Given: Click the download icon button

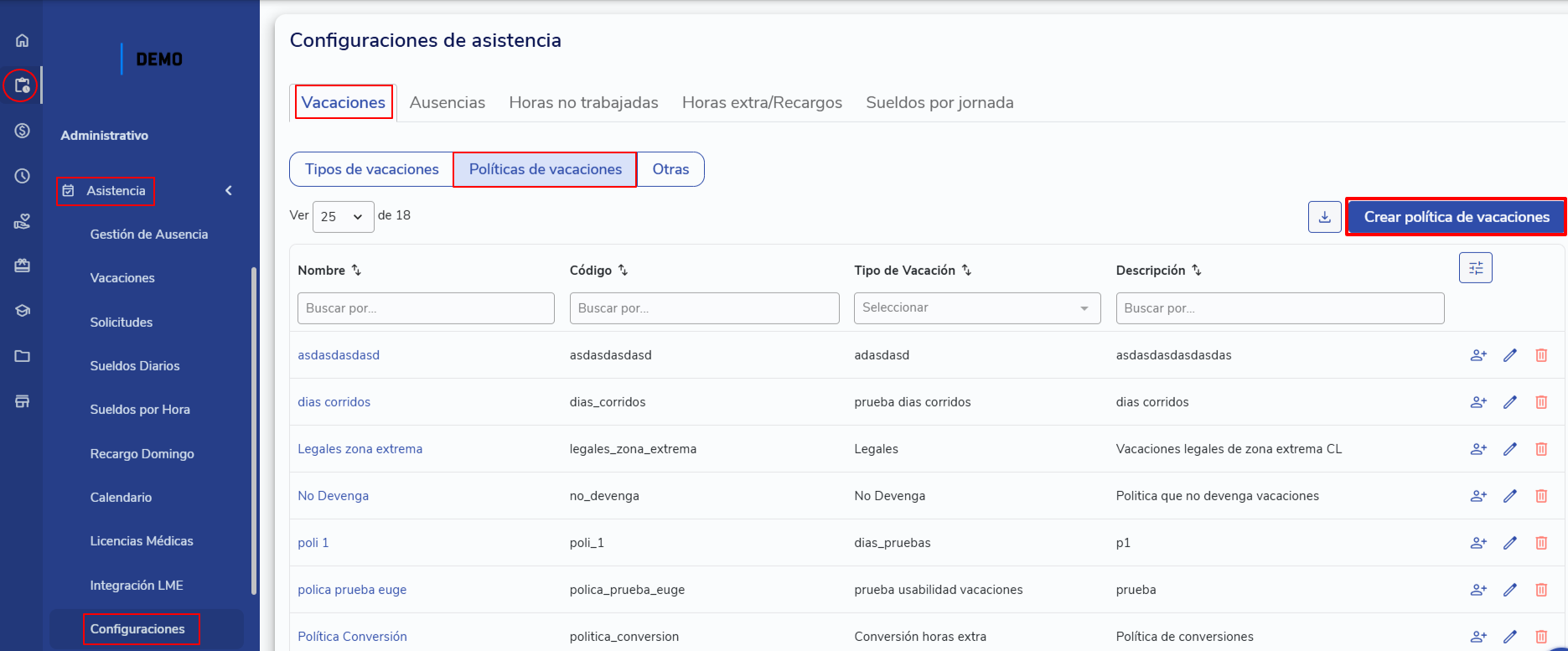Looking at the screenshot, I should tap(1324, 217).
